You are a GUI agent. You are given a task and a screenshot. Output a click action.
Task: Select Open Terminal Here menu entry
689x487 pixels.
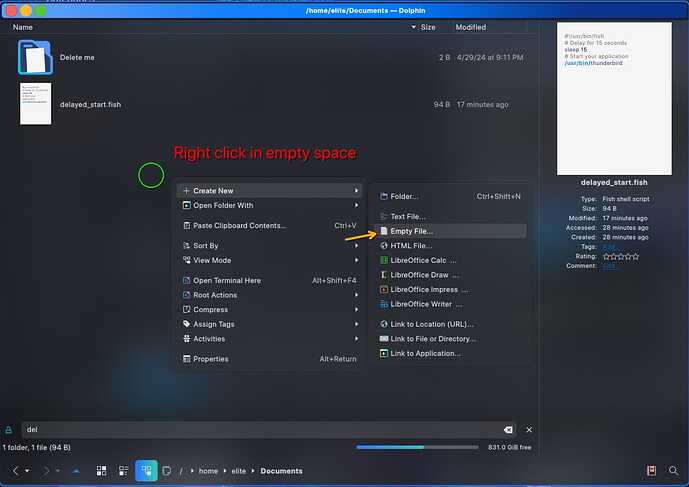pos(227,281)
